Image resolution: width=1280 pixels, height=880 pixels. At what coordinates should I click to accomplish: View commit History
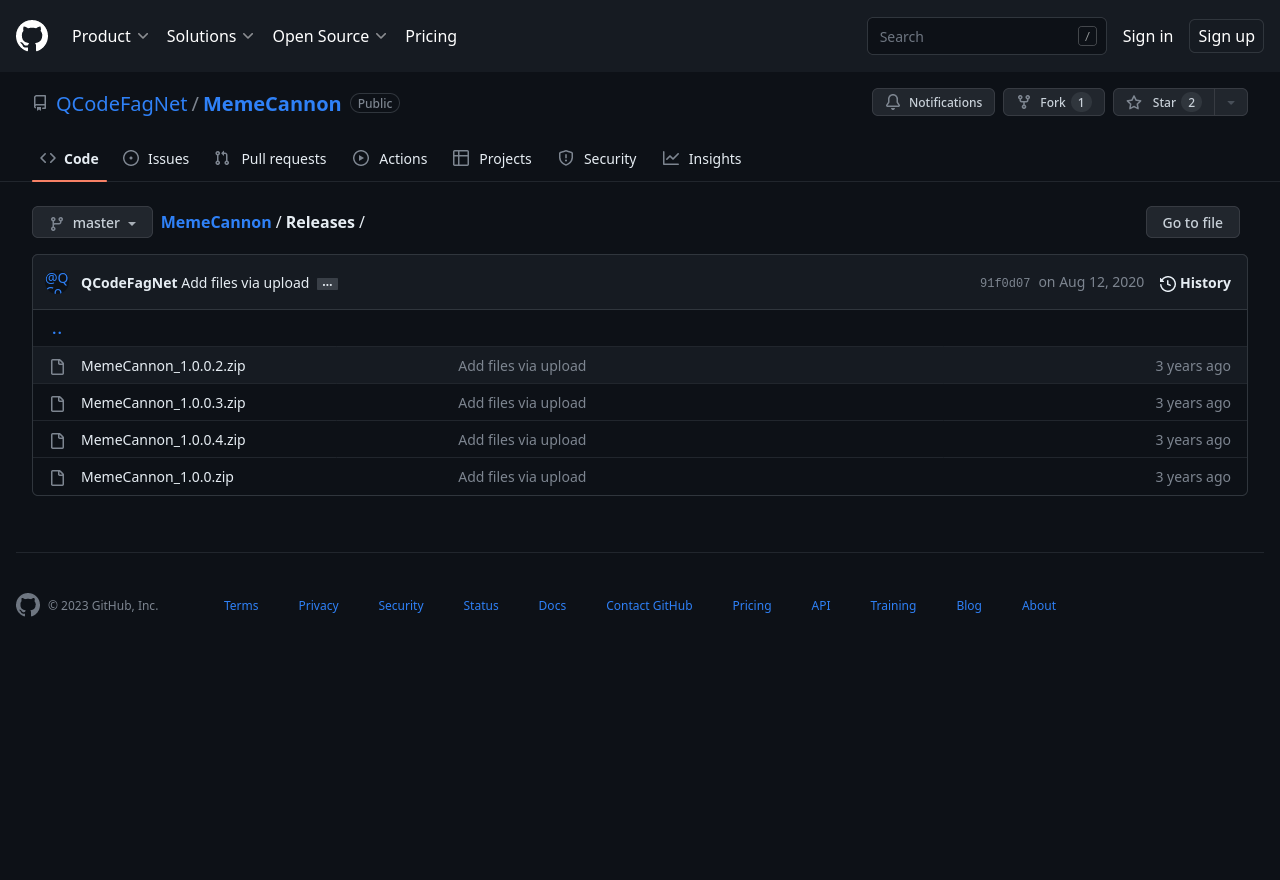pos(1195,283)
